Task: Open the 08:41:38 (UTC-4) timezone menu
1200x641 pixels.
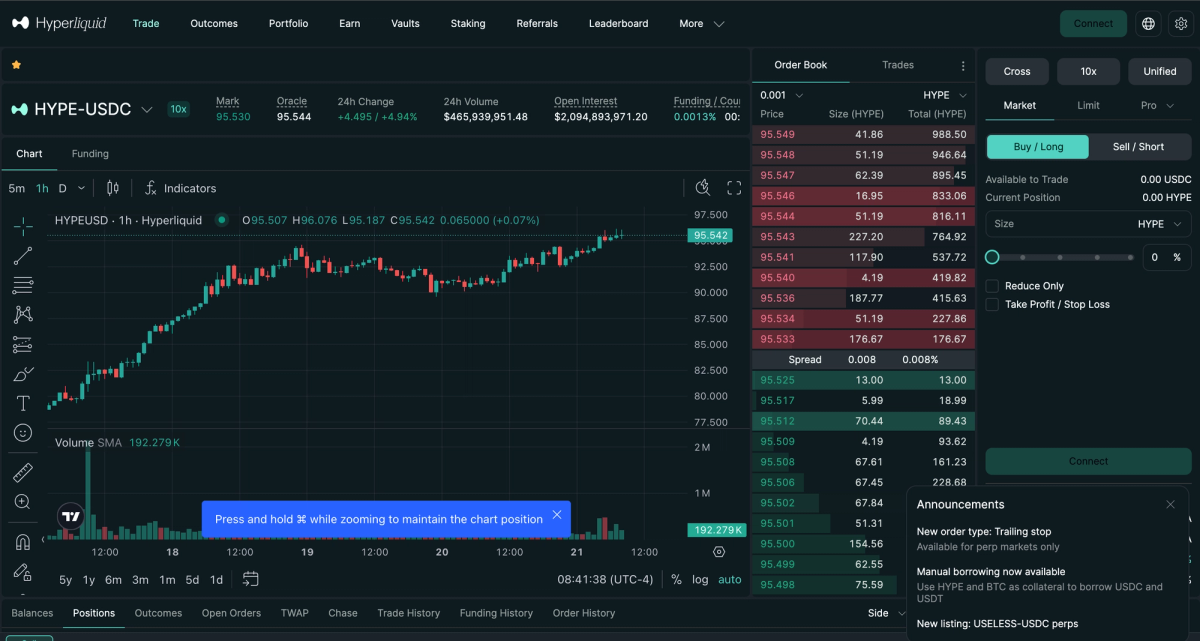Action: coord(605,579)
